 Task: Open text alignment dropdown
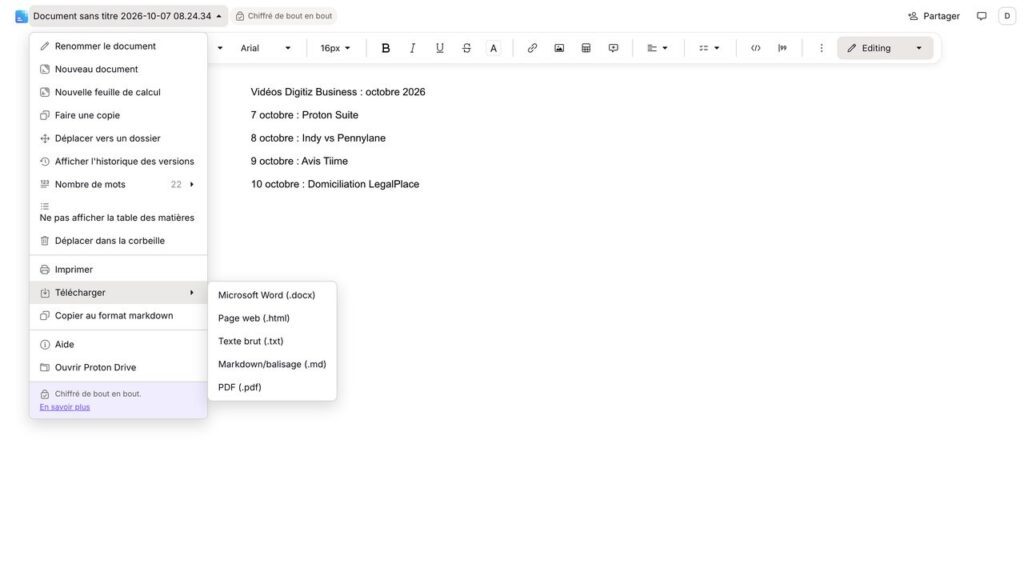pos(657,48)
